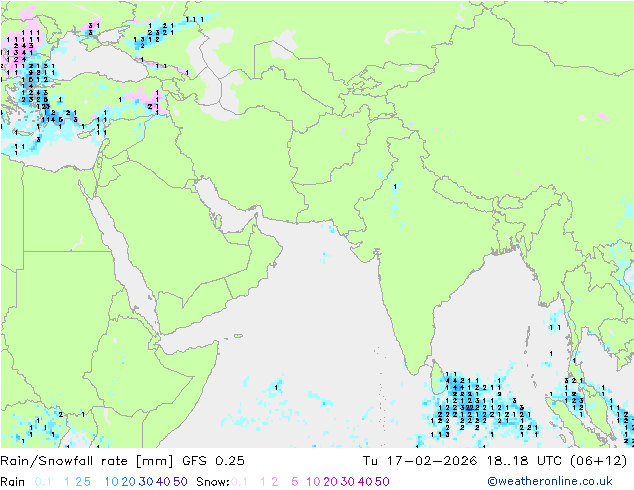634x490 pixels.
Task: Select rain legend value 50
Action: (180, 482)
